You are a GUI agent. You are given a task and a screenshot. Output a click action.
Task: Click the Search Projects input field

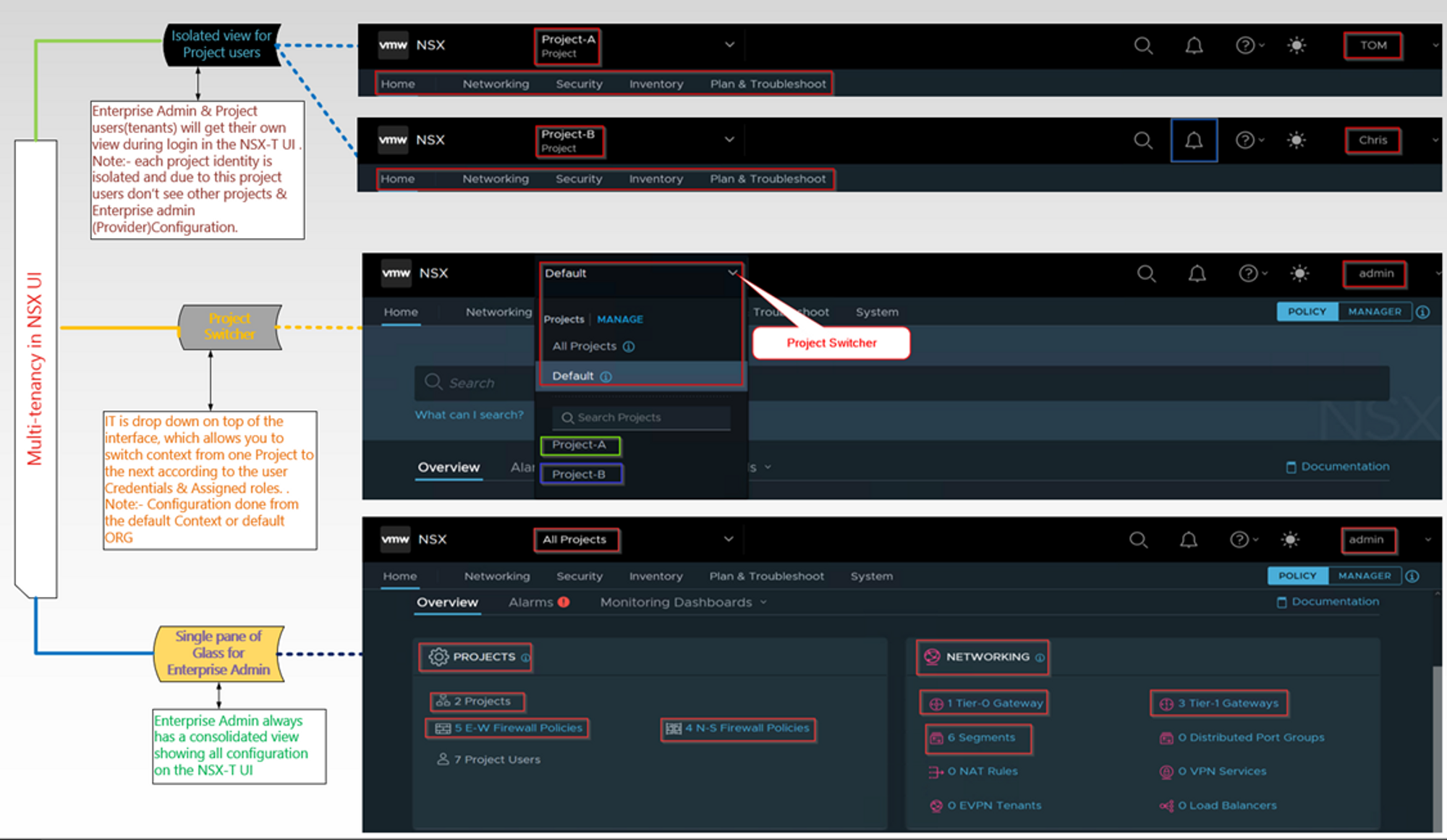tap(641, 417)
